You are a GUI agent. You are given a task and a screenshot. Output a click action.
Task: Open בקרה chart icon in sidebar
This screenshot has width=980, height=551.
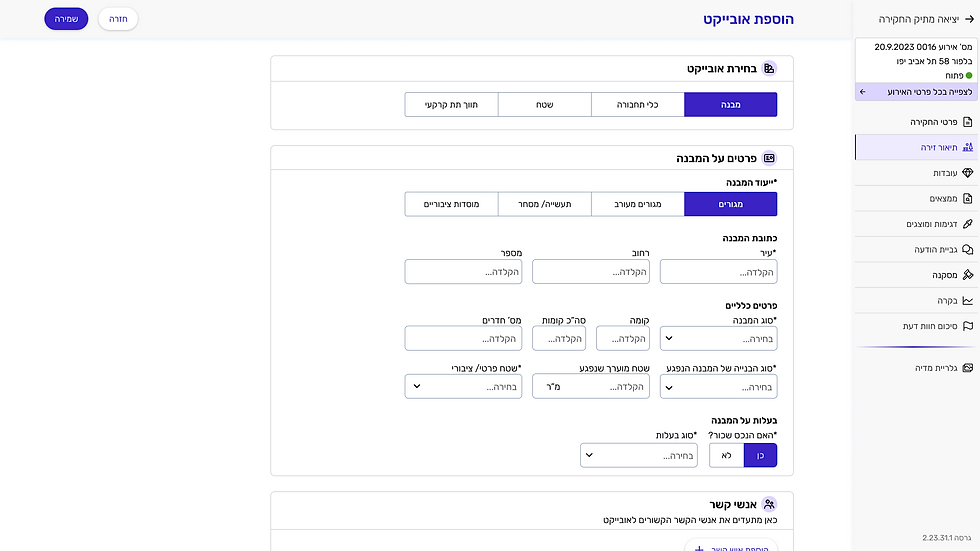(x=966, y=300)
